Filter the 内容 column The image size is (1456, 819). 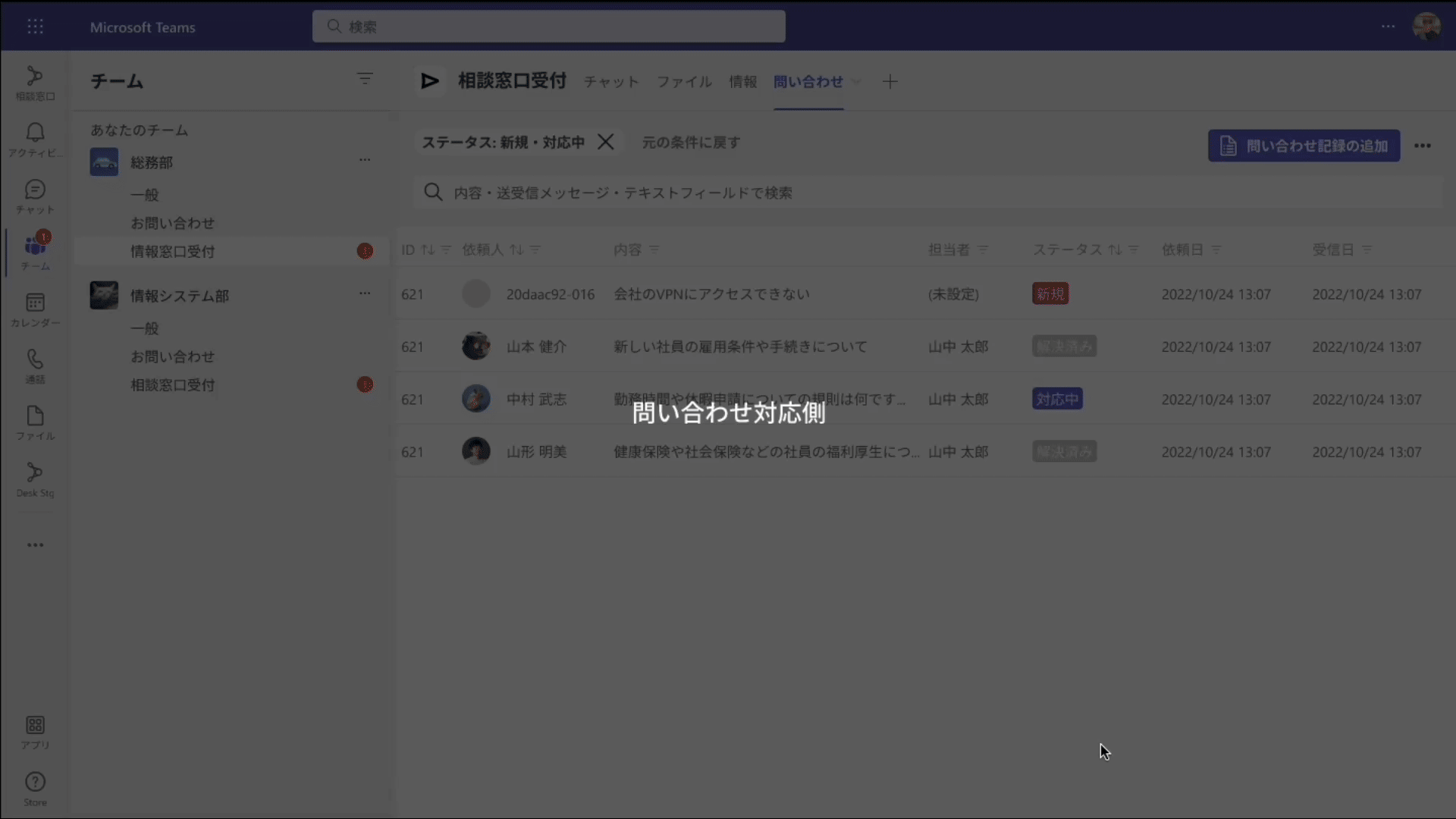point(654,249)
